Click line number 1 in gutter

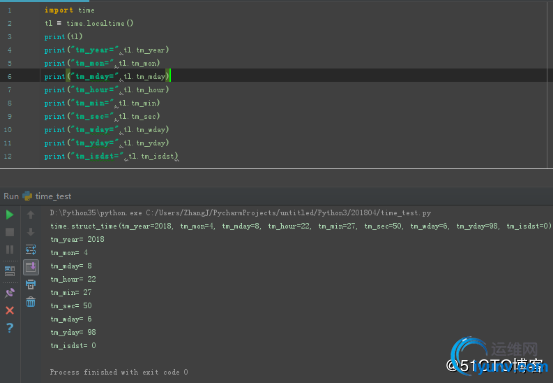click(9, 11)
